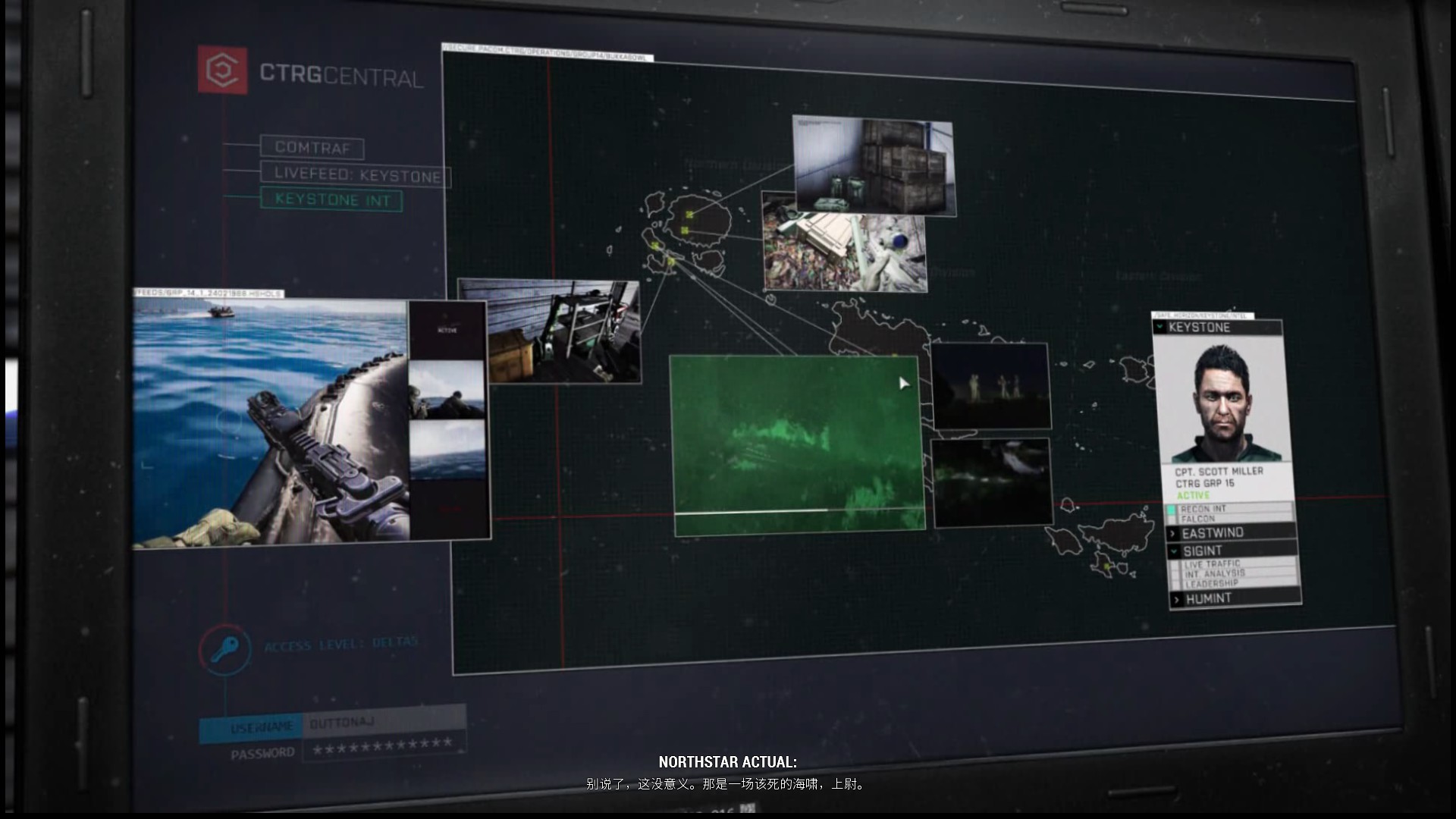Click the KEYSTONE panel header title
The width and height of the screenshot is (1456, 819).
(1199, 327)
